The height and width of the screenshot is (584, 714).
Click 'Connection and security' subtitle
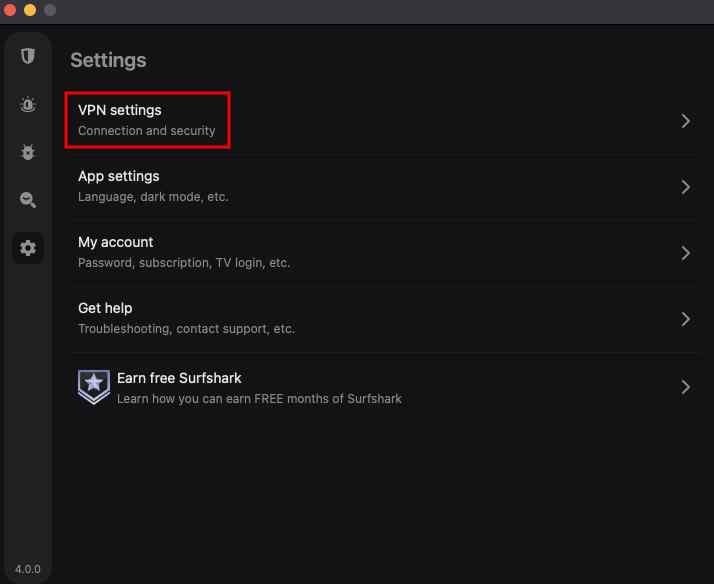(x=147, y=131)
